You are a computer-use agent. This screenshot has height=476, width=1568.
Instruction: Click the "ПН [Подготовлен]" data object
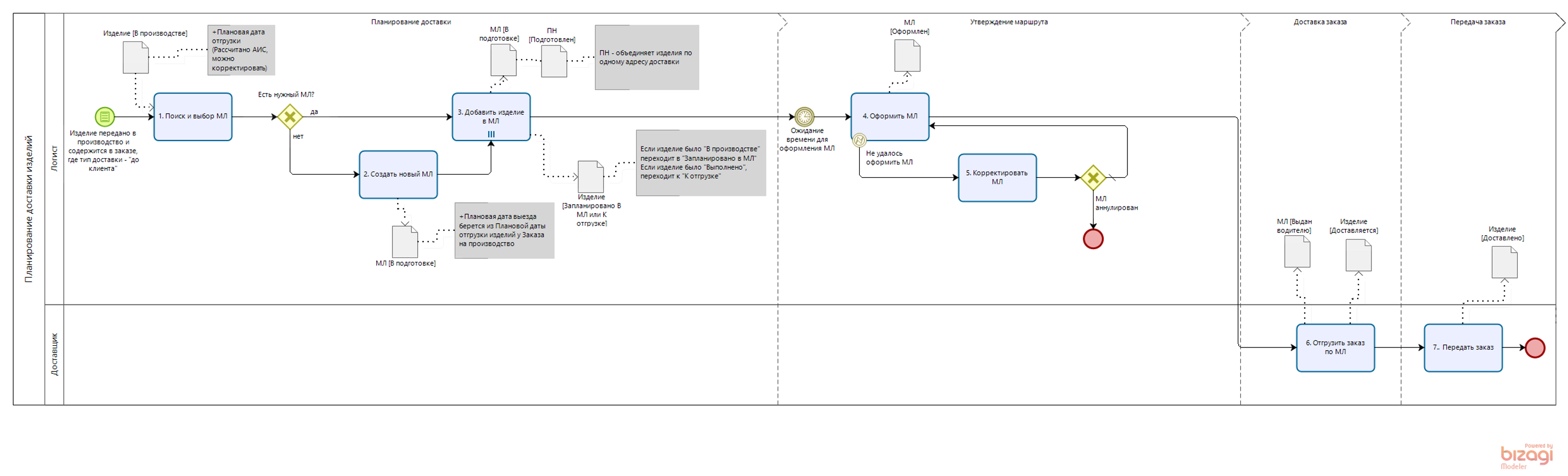[554, 62]
